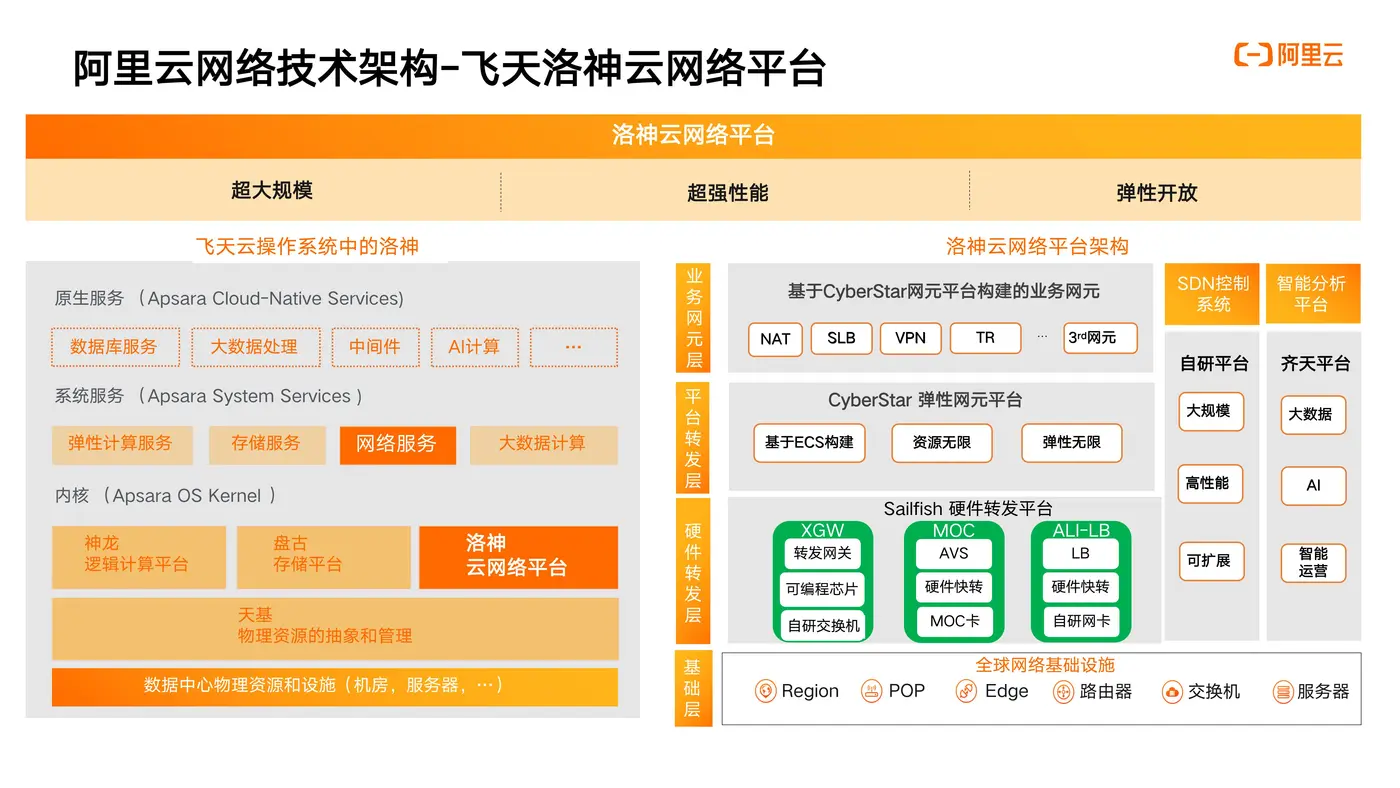Screen dimensions: 1400x788
Task: Click the Alibaba Cloud logo
Action: pyautogui.click(x=1289, y=55)
